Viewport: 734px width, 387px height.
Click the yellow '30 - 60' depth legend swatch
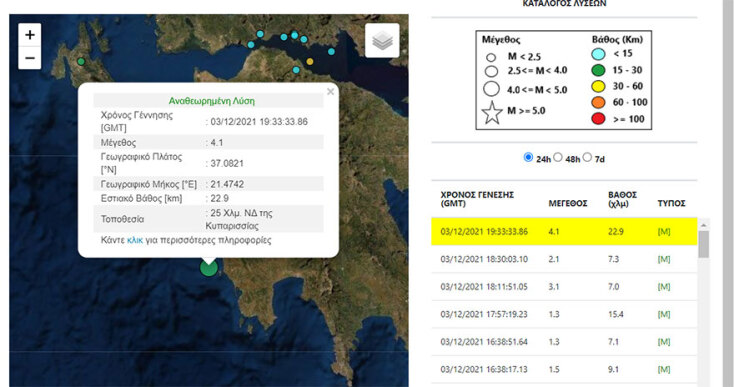[598, 86]
